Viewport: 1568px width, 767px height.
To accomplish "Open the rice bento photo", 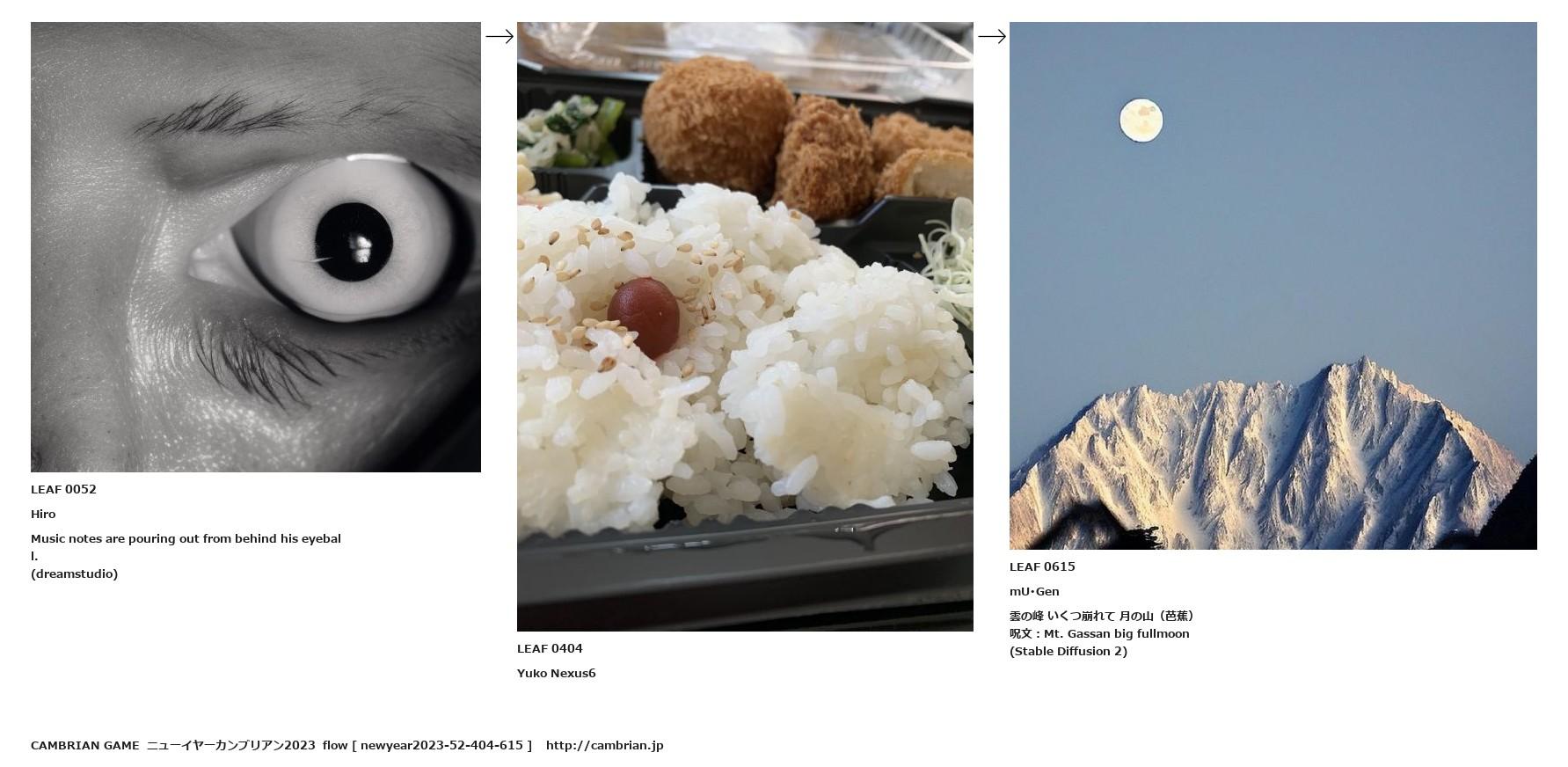I will [745, 326].
